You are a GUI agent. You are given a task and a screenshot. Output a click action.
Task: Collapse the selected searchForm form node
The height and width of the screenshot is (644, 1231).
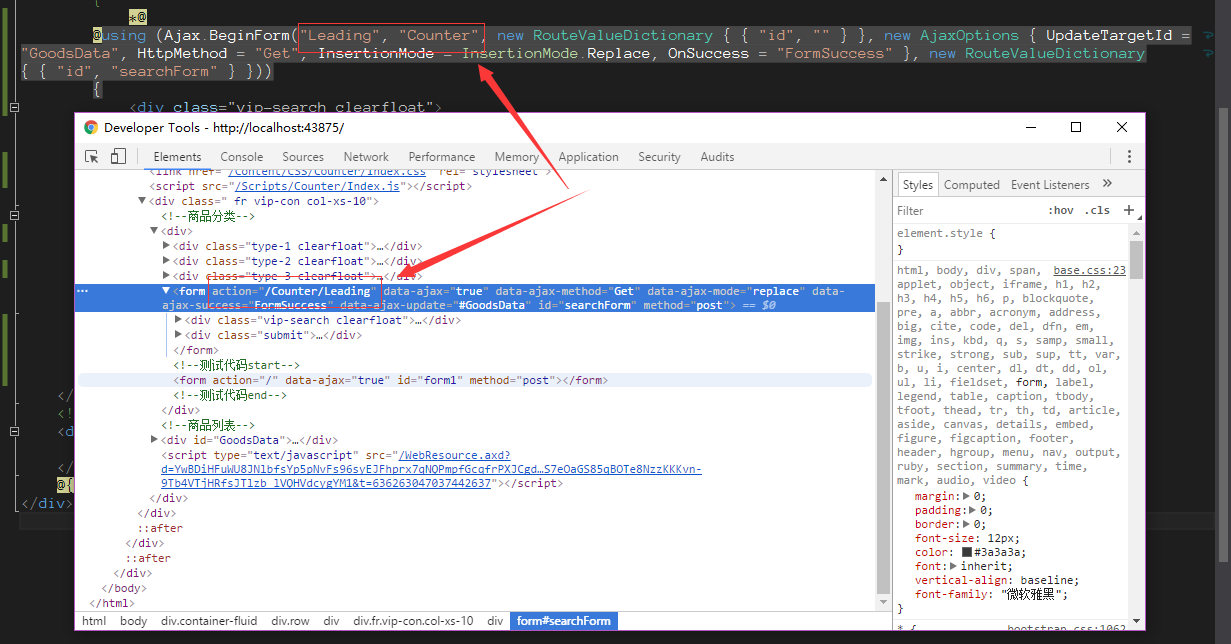[x=166, y=291]
